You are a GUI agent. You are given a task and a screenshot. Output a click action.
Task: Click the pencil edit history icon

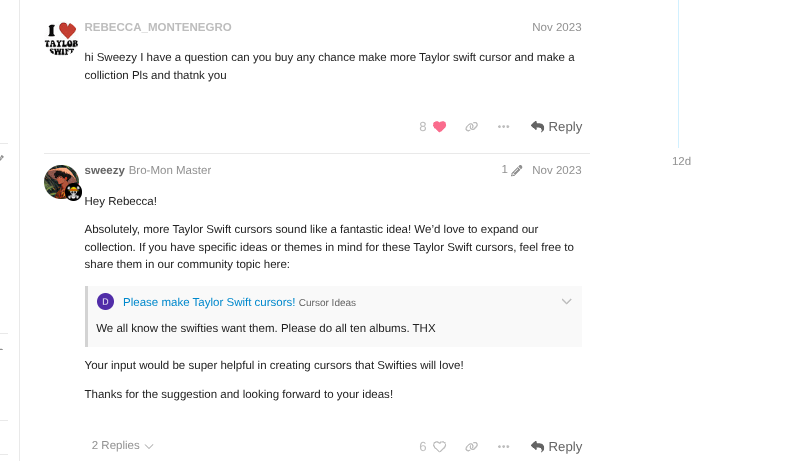click(516, 171)
